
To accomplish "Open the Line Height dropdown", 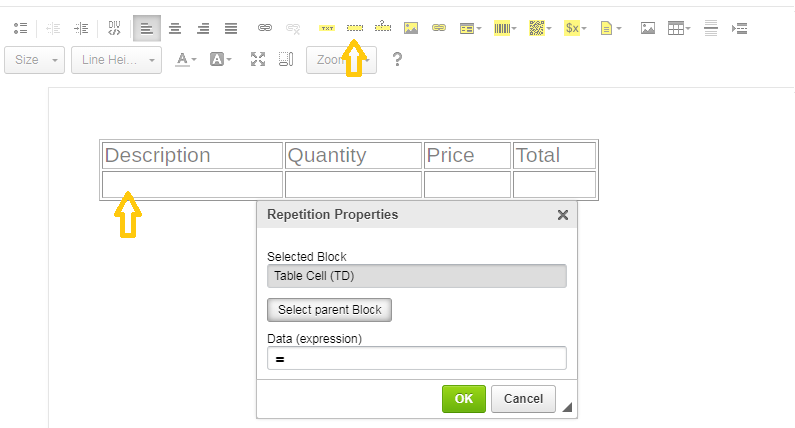I will pos(116,60).
